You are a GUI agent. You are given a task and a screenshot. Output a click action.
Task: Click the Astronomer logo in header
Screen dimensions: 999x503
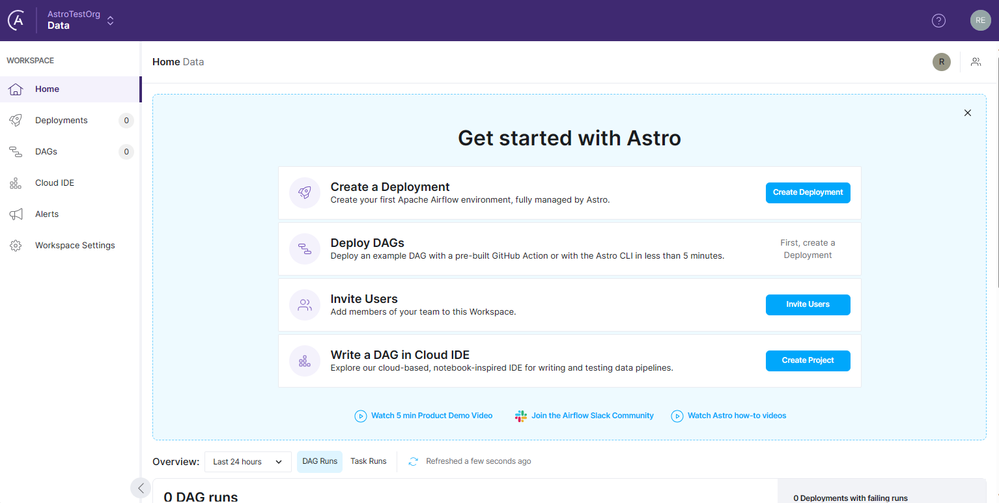pos(16,20)
